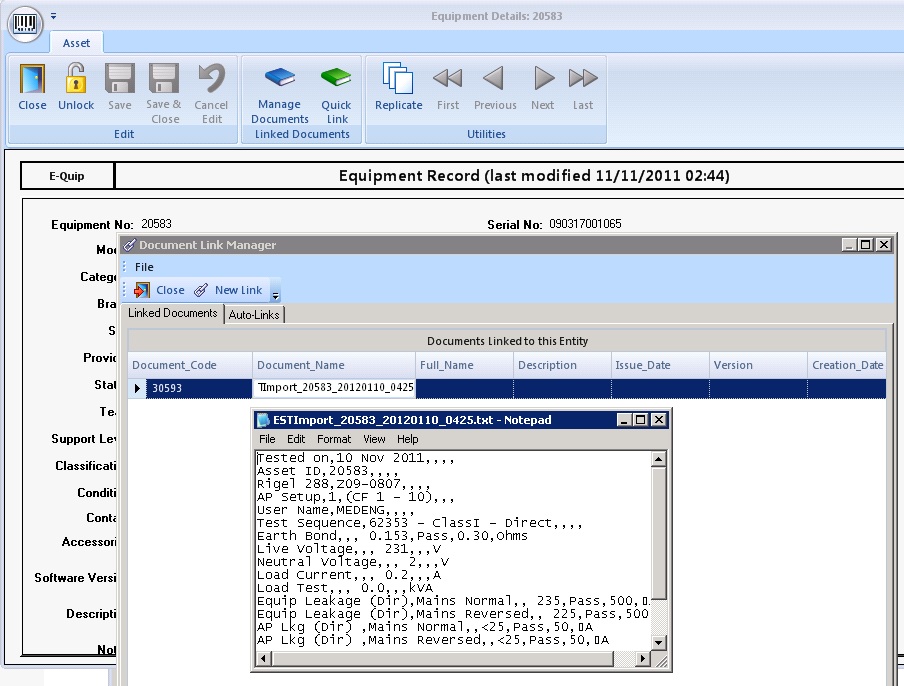Open File menu in Document Link Manager
This screenshot has width=904, height=686.
(x=144, y=267)
